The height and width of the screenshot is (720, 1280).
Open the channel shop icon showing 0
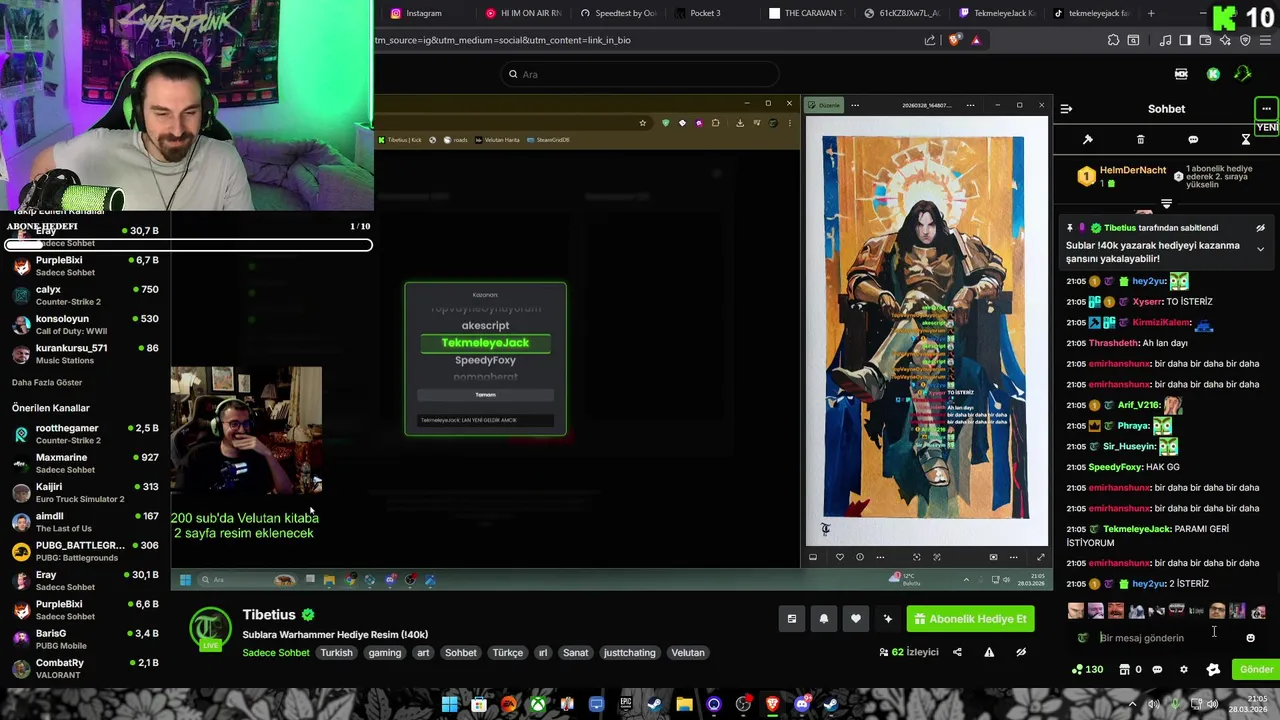[x=1130, y=670]
